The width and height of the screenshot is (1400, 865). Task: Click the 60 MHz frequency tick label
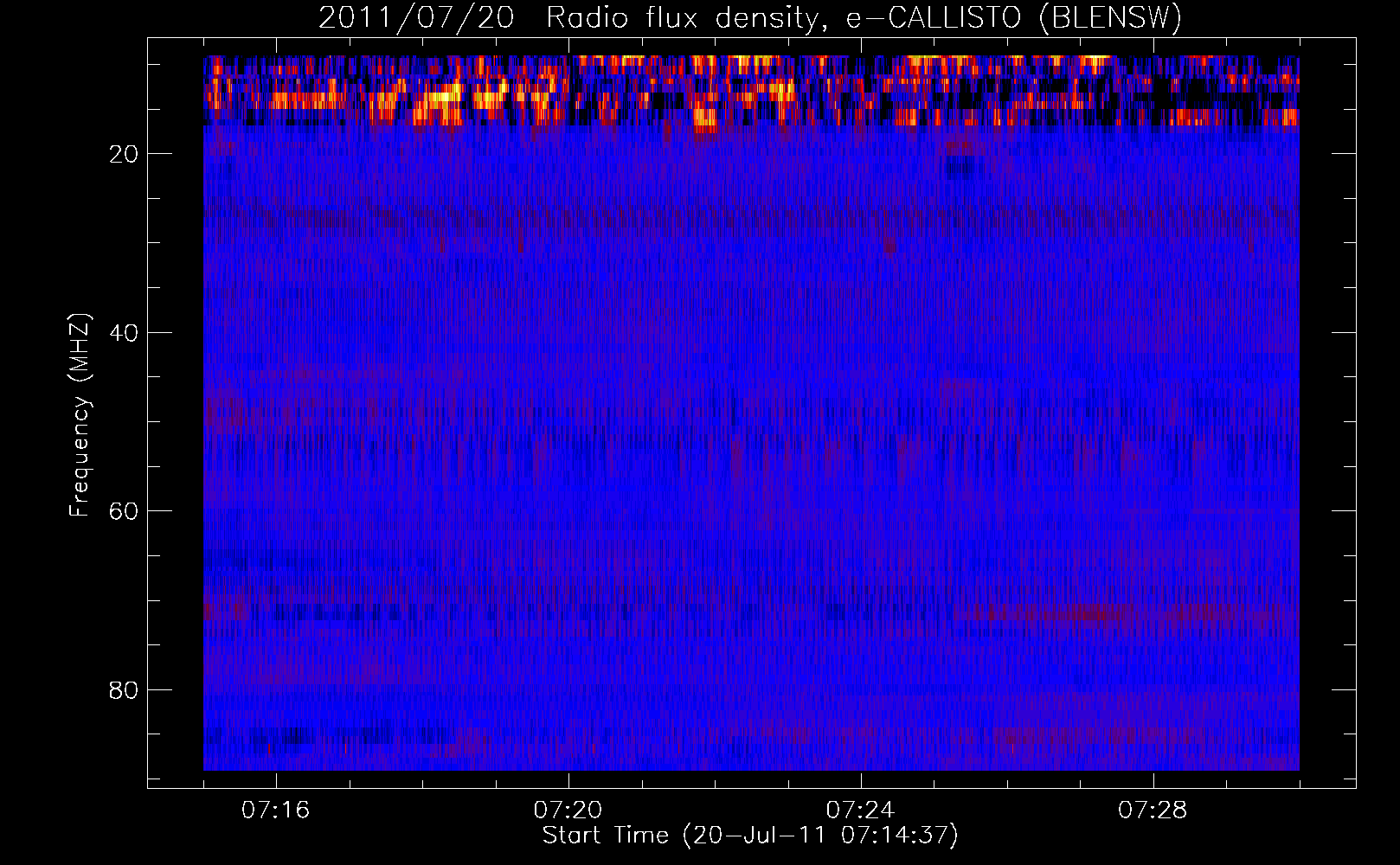124,511
